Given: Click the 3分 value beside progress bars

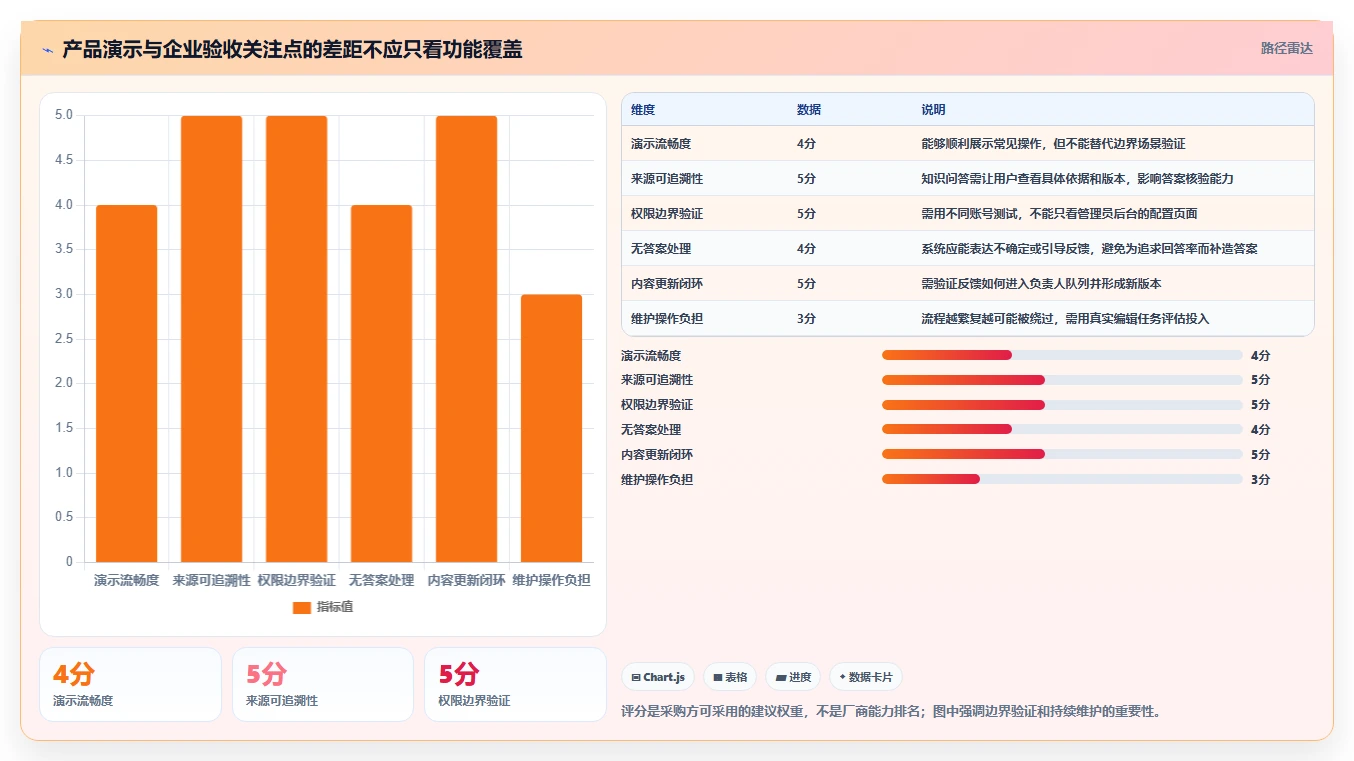Looking at the screenshot, I should click(1260, 480).
